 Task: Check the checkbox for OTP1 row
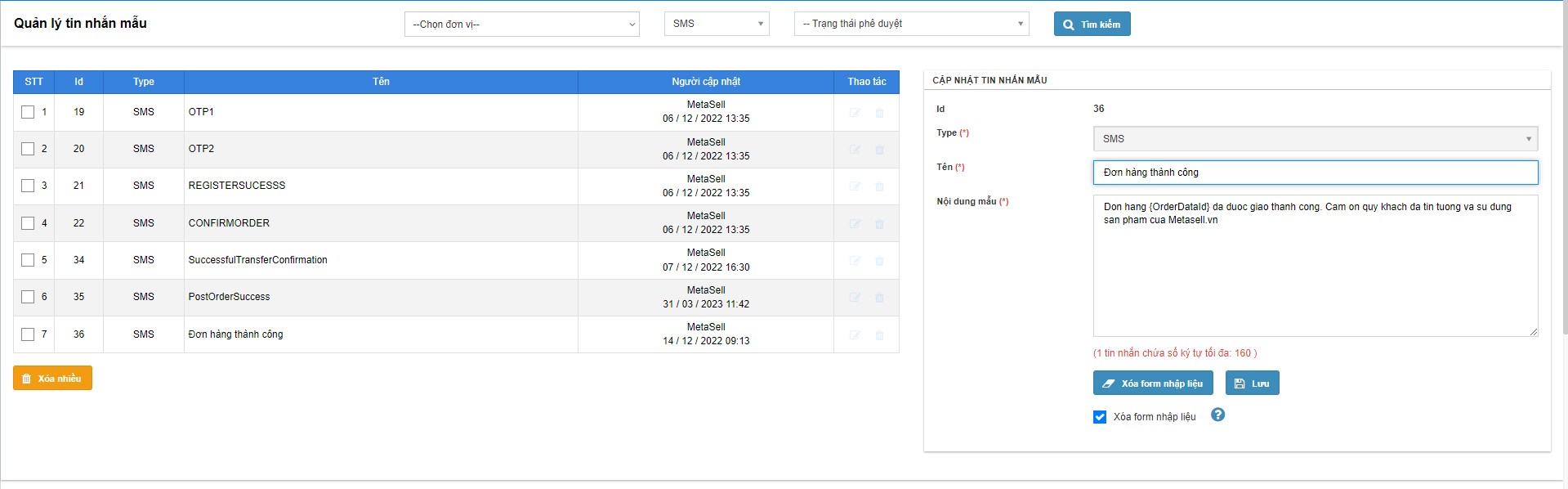click(28, 112)
